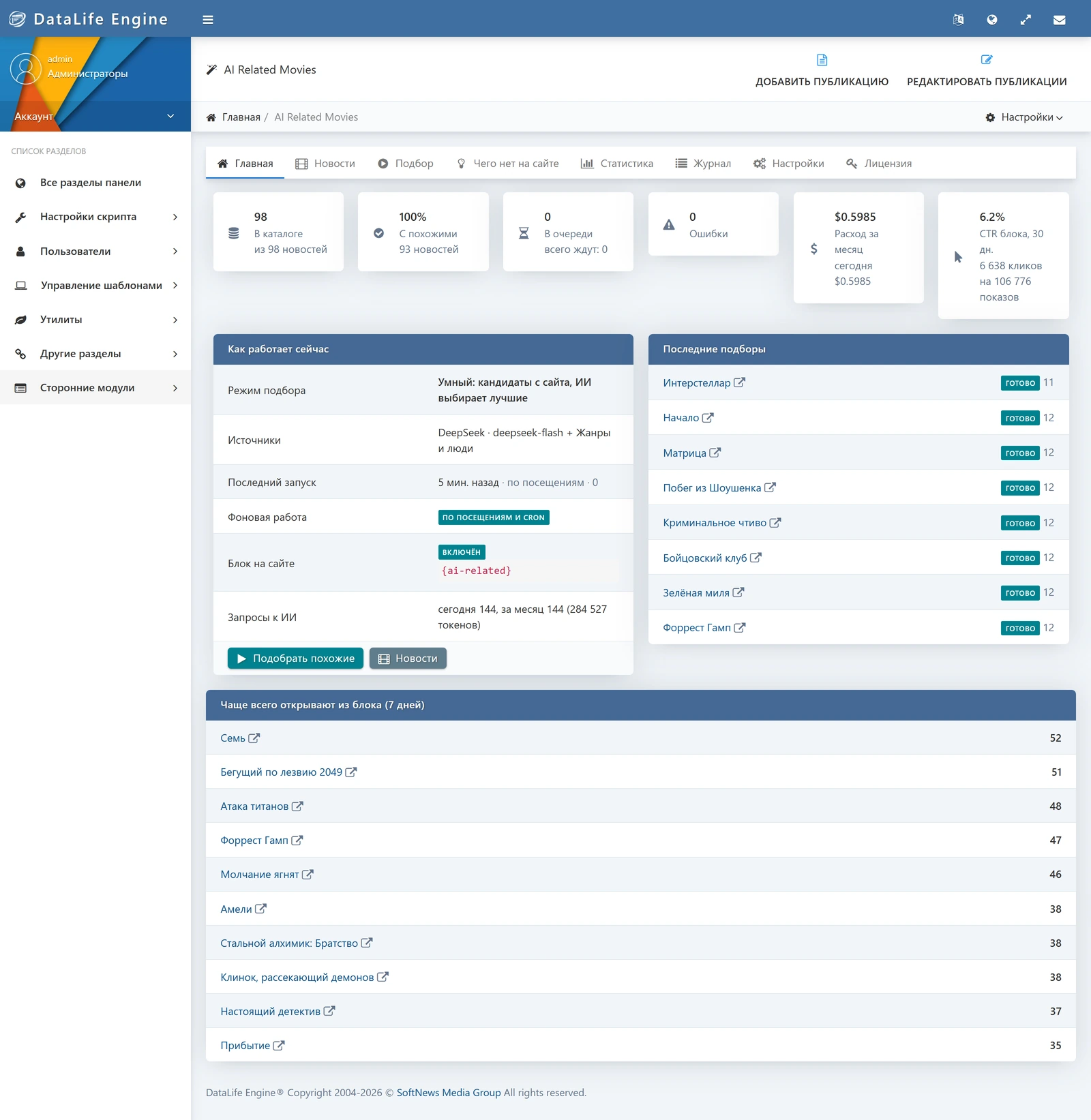Open messages envelope icon in header
The image size is (1091, 1120).
[x=1059, y=20]
